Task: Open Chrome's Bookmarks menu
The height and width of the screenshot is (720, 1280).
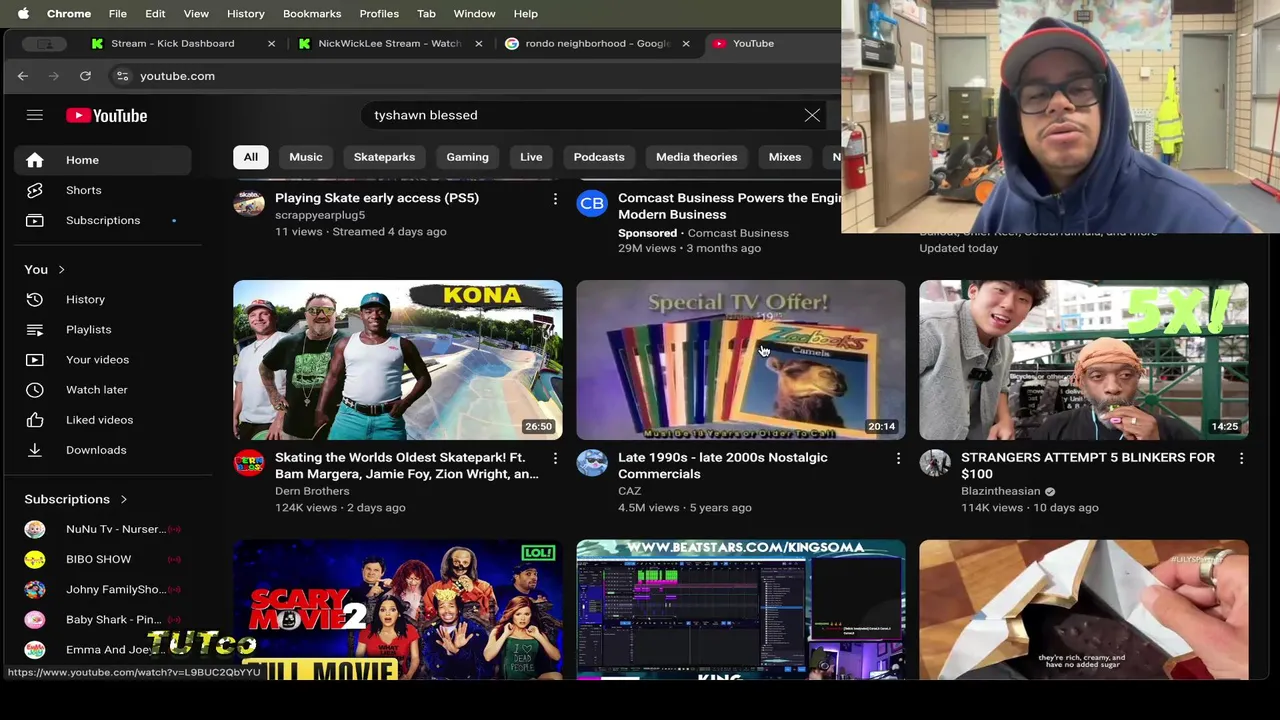Action: [x=312, y=14]
